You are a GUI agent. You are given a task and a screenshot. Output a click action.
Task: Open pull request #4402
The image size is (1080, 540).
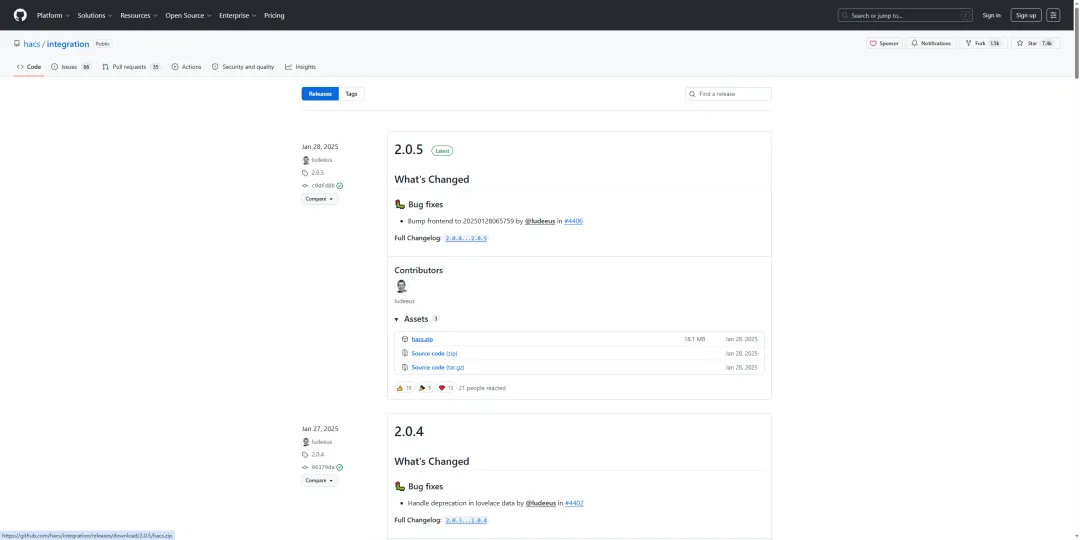574,503
